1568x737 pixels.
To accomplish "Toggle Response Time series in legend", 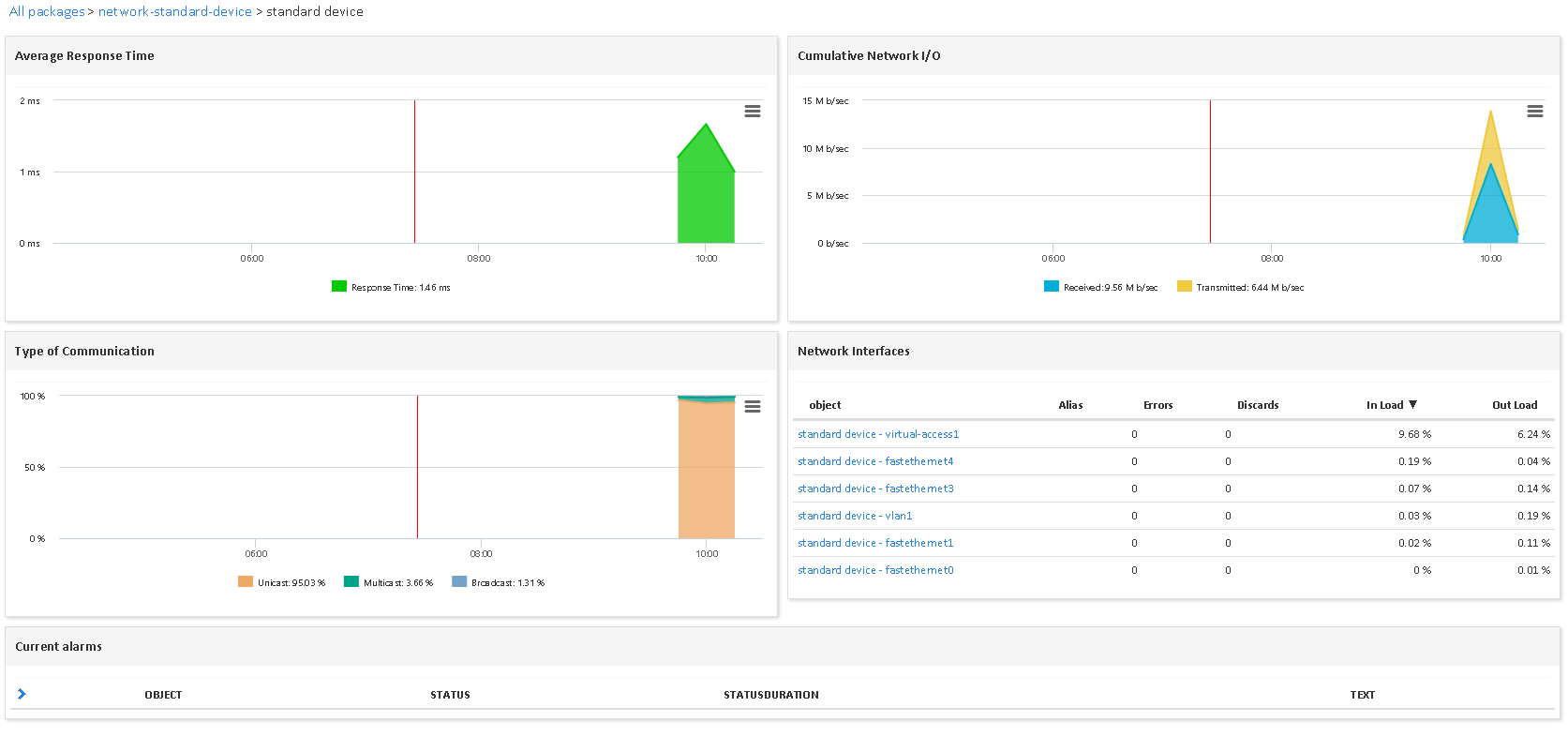I will 391,287.
